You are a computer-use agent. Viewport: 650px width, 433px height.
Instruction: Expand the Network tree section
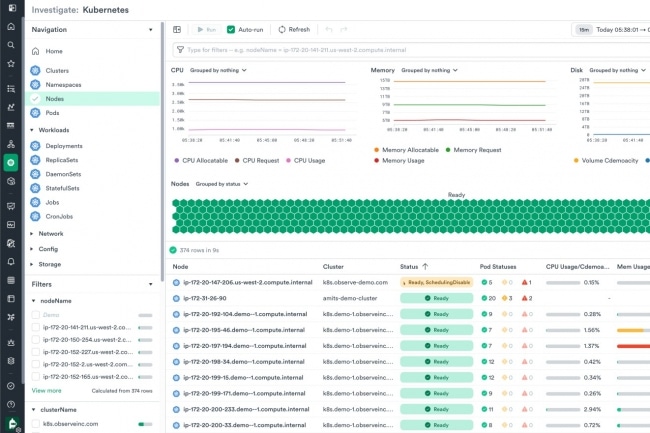(32, 234)
